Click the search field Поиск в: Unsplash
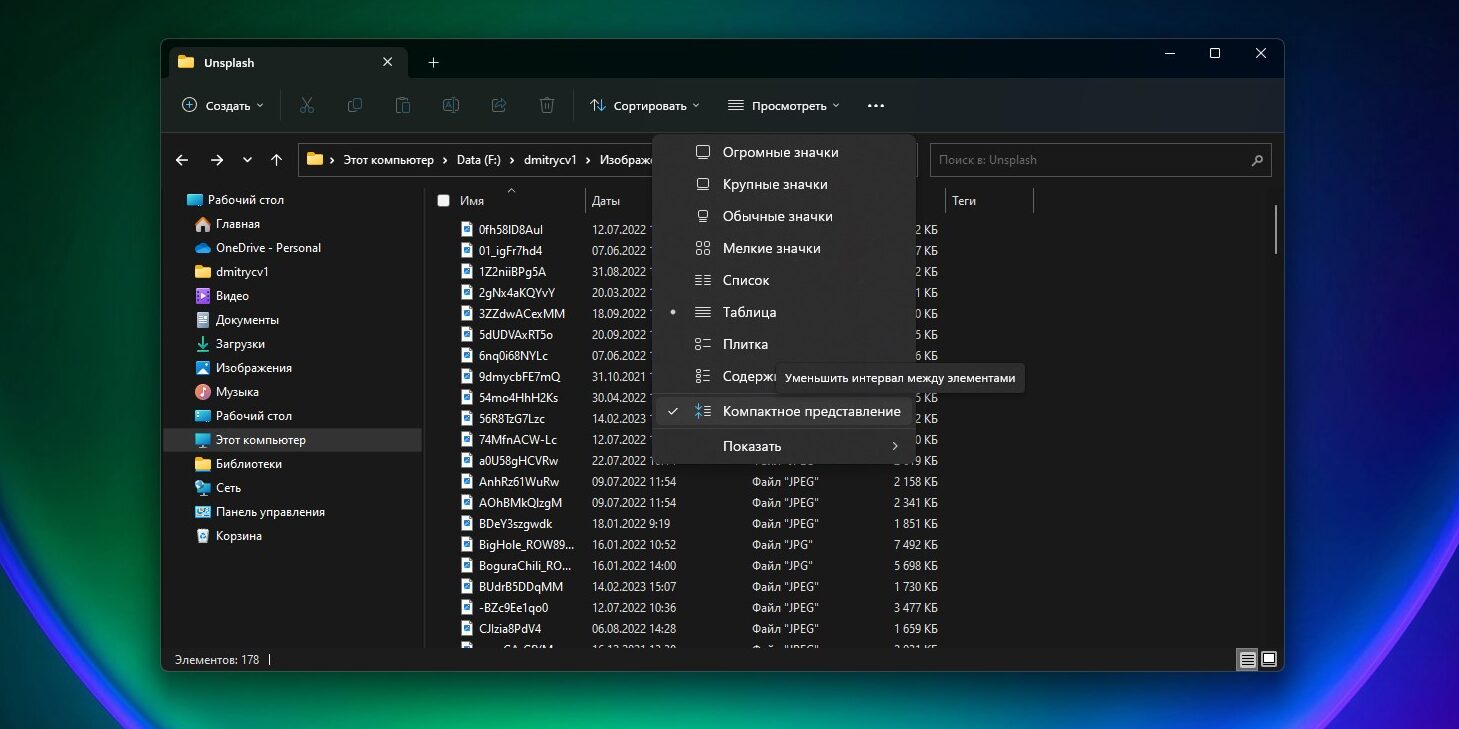The height and width of the screenshot is (729, 1459). (1088, 160)
